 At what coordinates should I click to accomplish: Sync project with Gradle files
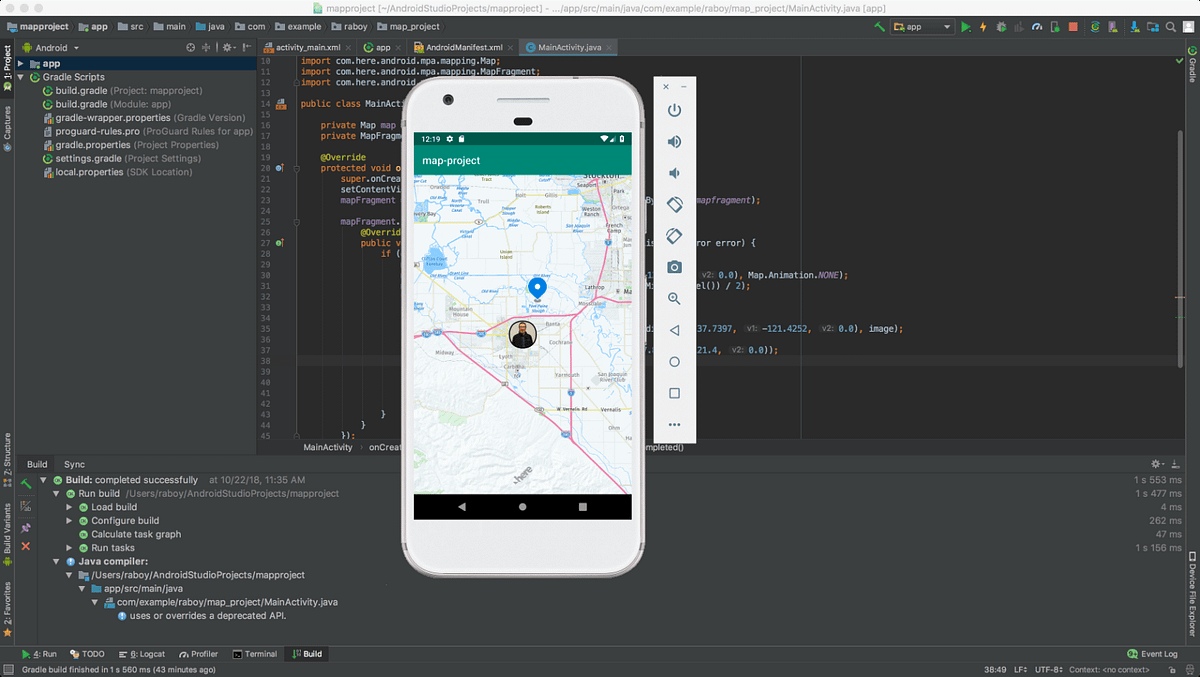[1095, 26]
